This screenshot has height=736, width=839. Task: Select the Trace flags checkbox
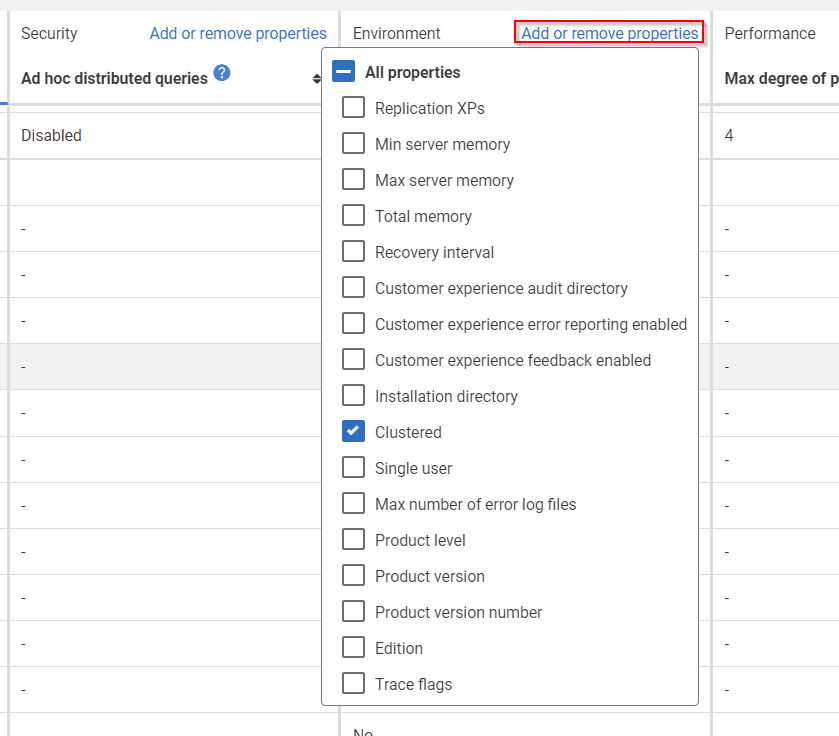pos(353,683)
